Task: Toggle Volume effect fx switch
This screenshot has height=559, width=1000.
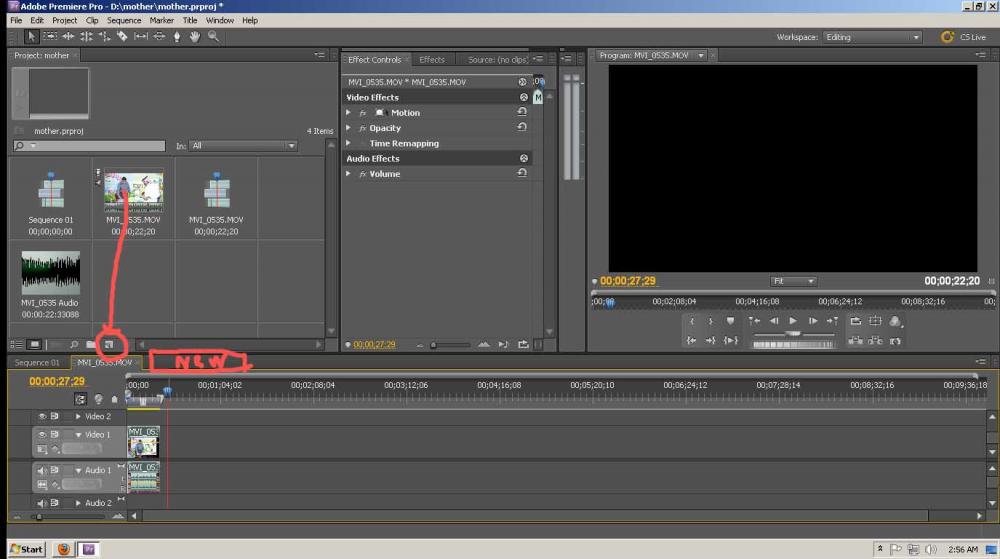Action: (x=362, y=174)
